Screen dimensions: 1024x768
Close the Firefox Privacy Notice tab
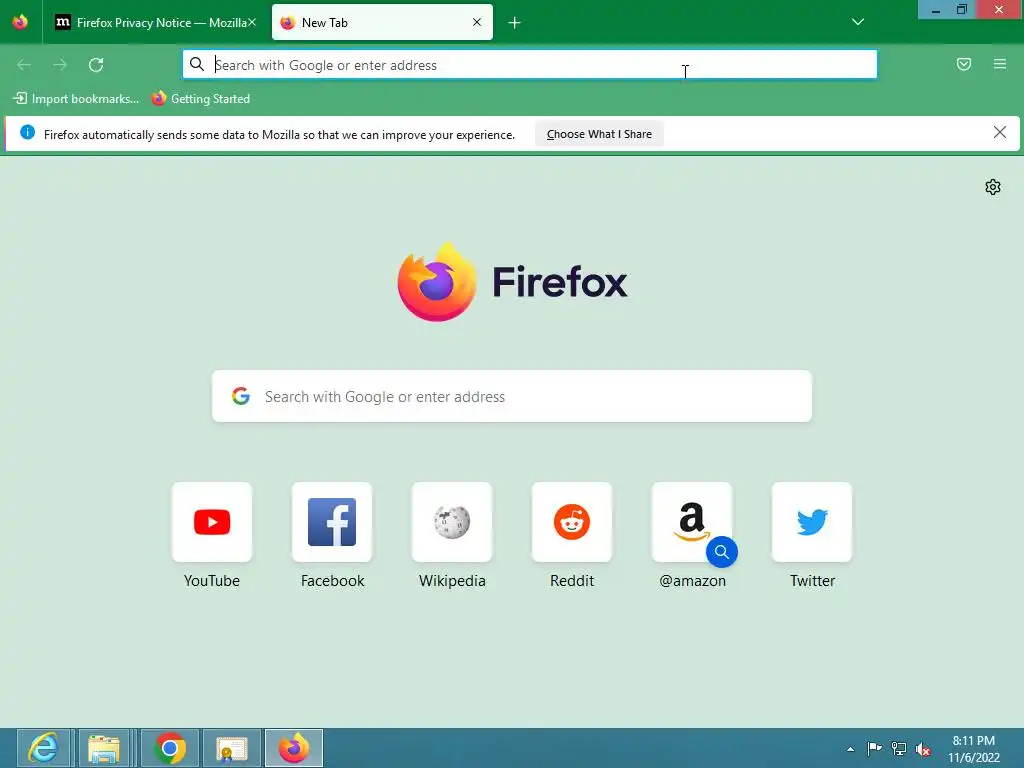click(x=252, y=22)
